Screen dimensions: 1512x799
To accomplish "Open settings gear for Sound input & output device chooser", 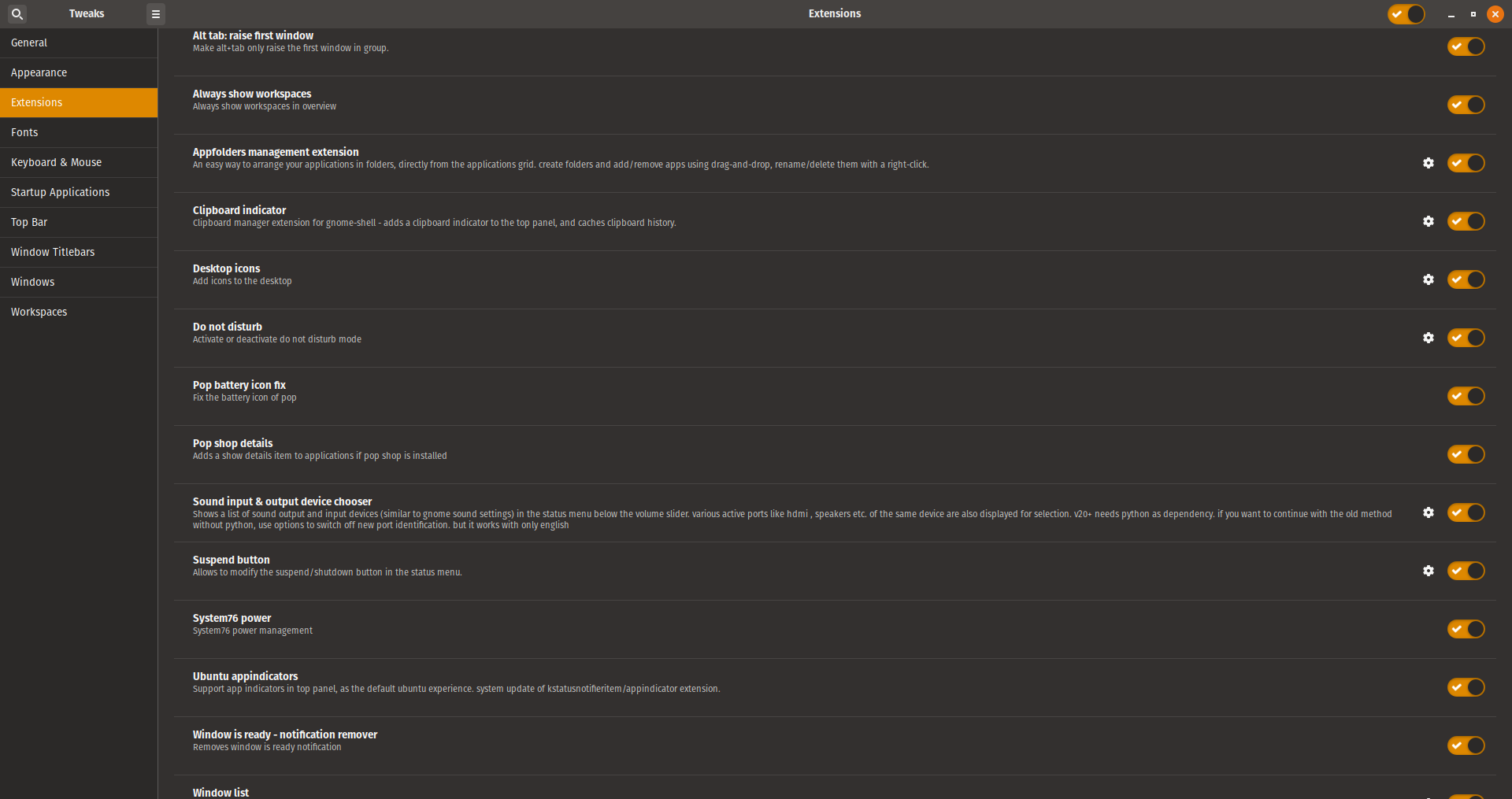I will (1429, 512).
